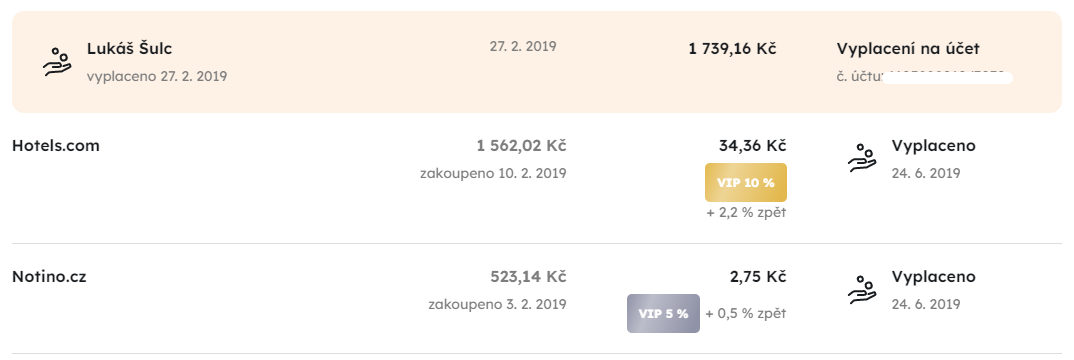Click the + 2,2 % zpět text
The image size is (1074, 360).
[x=746, y=213]
